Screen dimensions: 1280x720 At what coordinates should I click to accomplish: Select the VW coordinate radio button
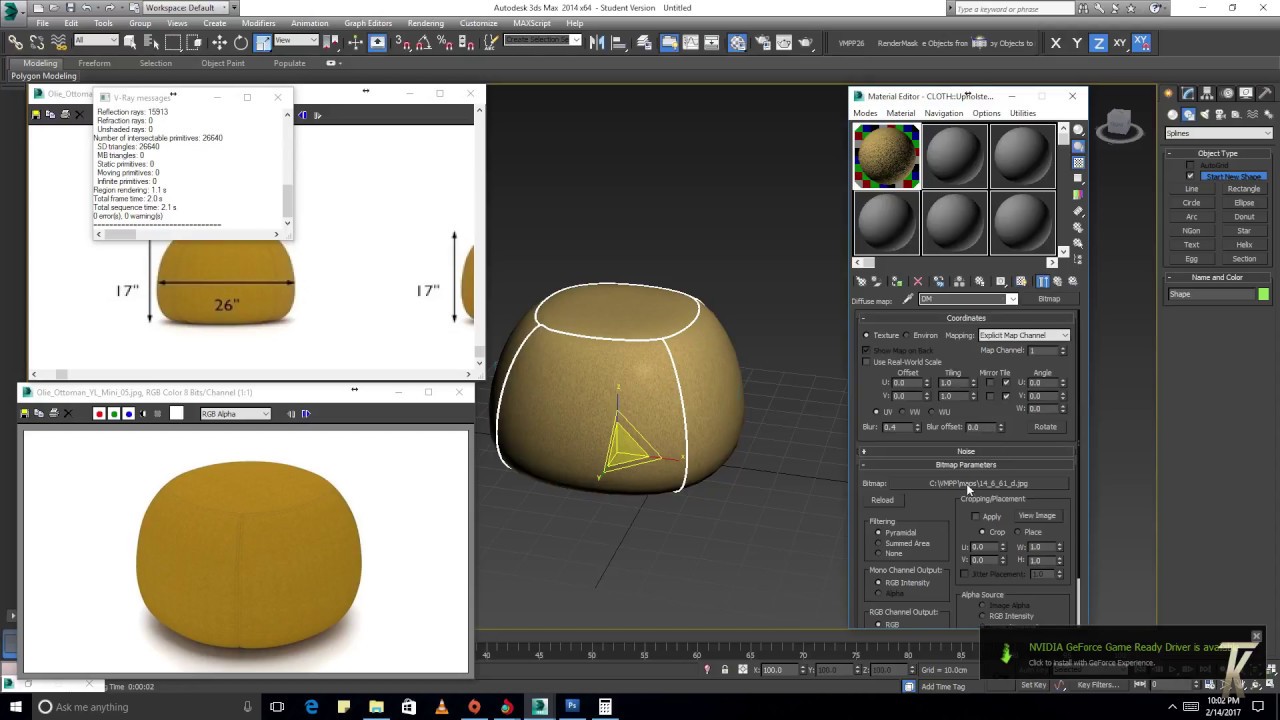point(904,412)
